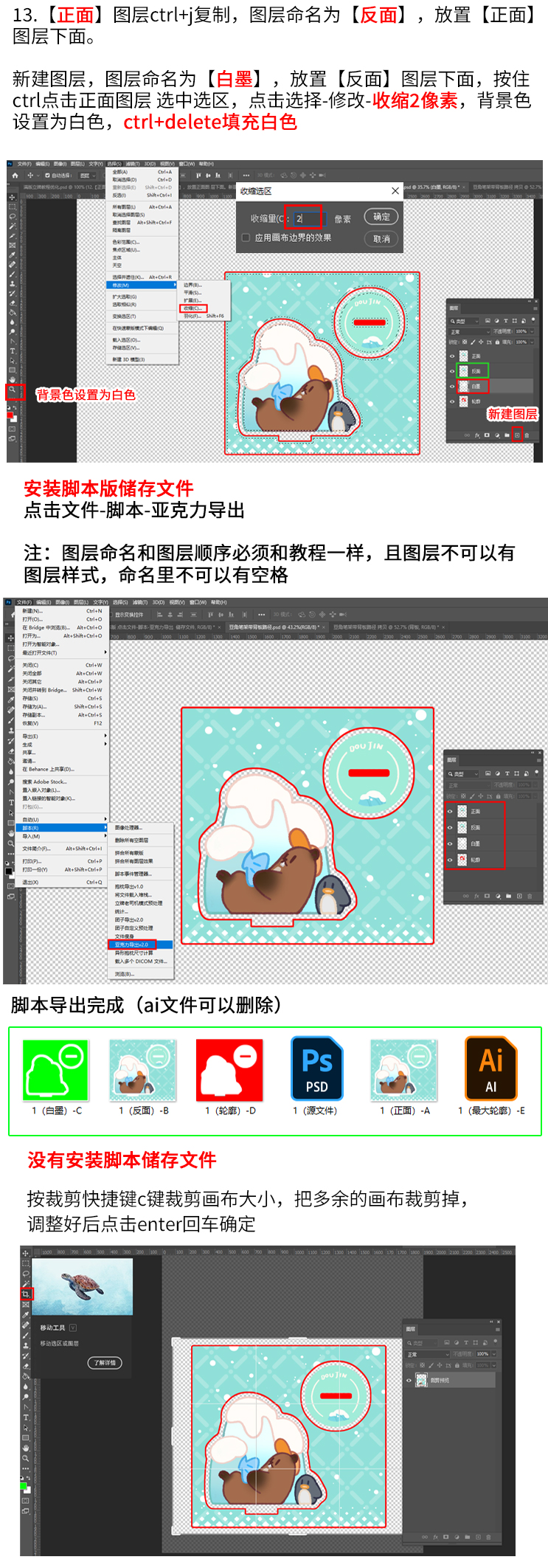Choose 羽化(F) in the Modify submenu

205,316
